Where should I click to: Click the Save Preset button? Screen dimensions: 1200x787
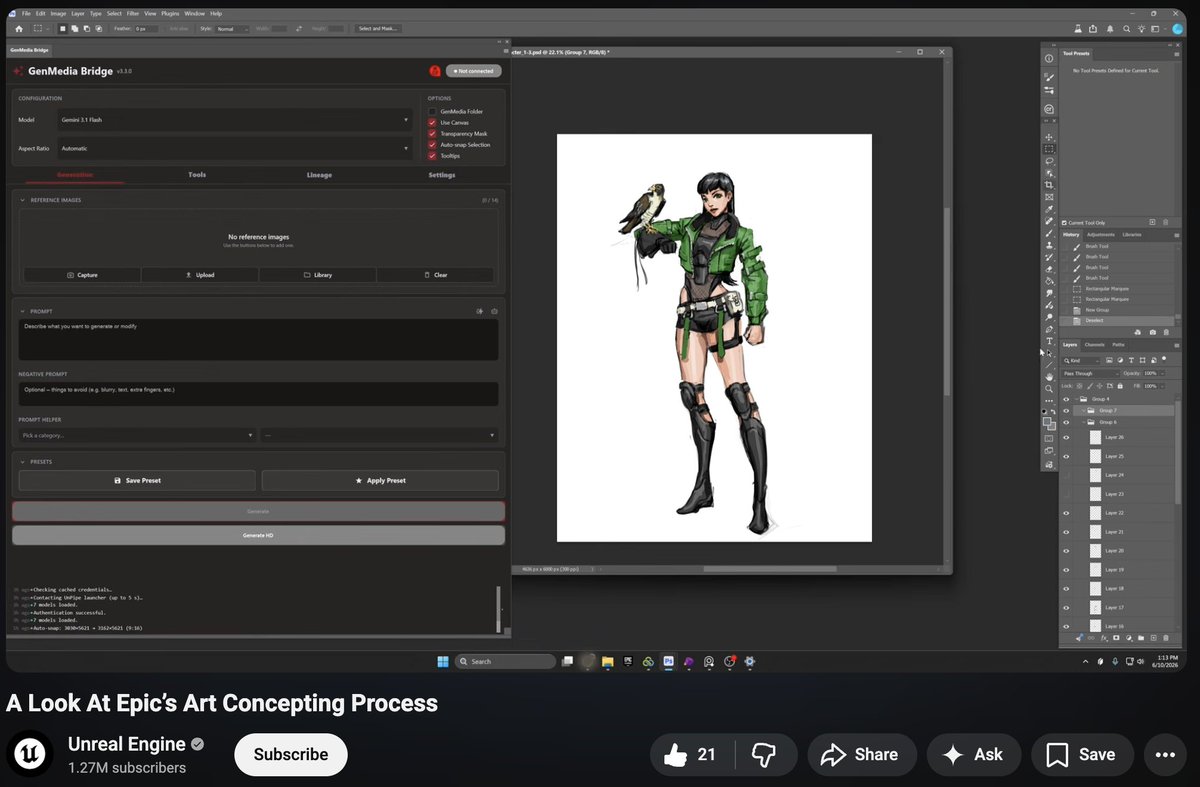click(137, 481)
